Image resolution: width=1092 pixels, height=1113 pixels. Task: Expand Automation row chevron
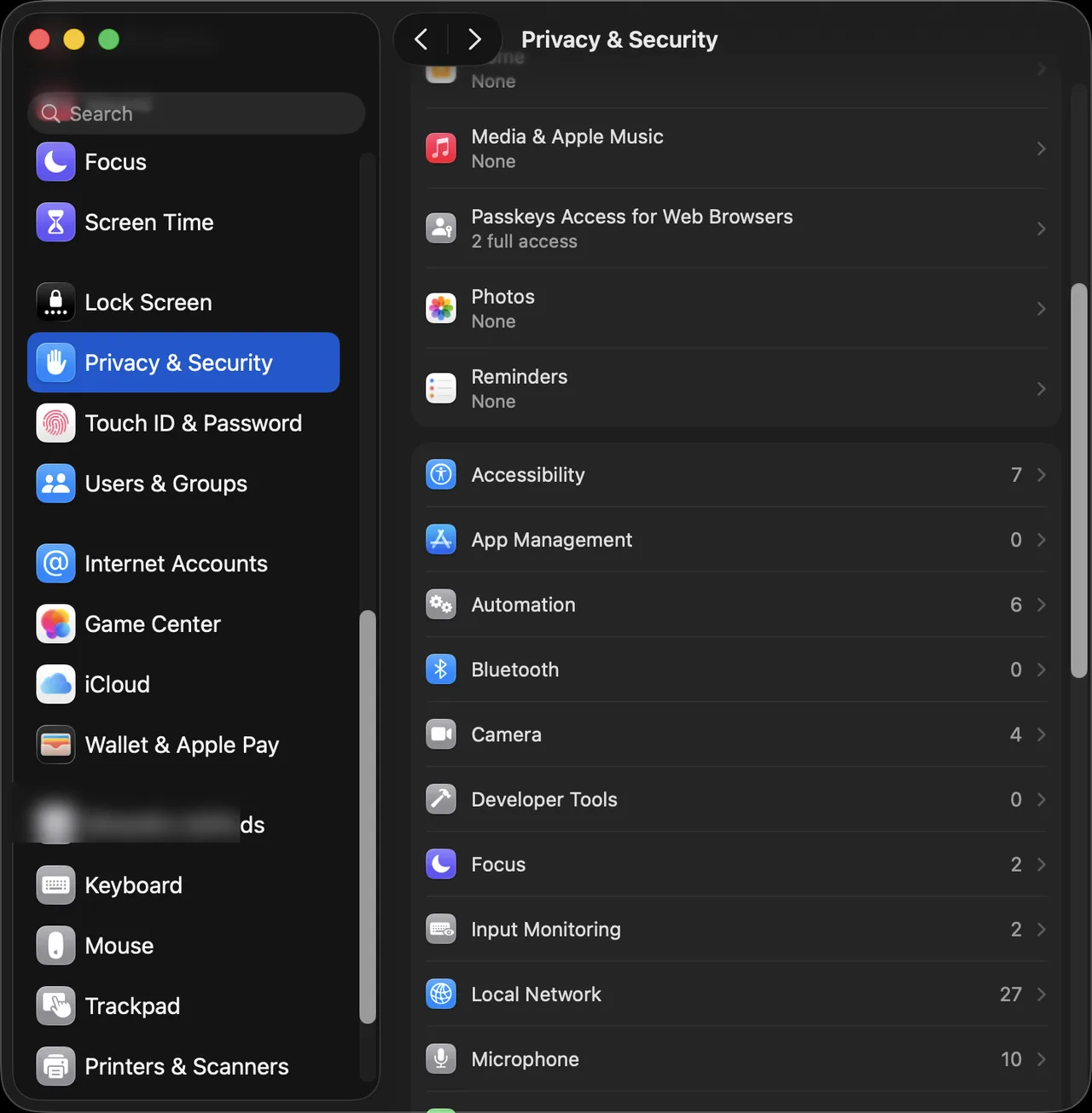pyautogui.click(x=1041, y=605)
